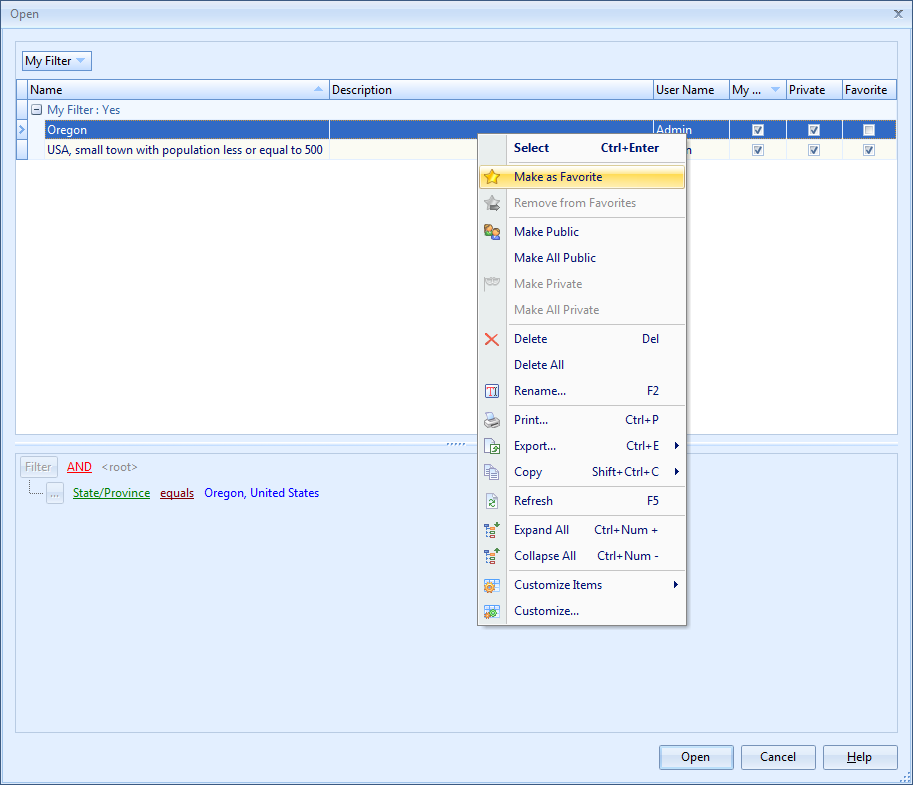This screenshot has width=913, height=785.
Task: Click the Rename text-field icon
Action: click(492, 391)
